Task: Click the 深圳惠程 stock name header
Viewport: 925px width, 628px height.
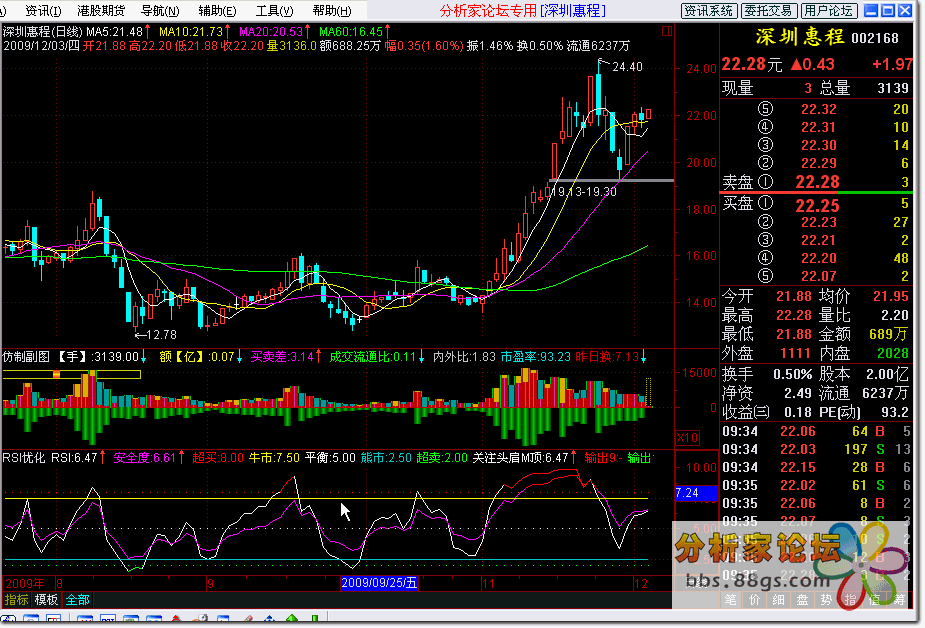Action: coord(800,37)
